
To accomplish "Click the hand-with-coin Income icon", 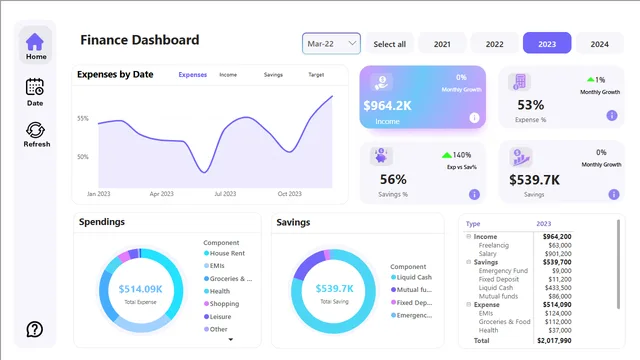I will [382, 82].
